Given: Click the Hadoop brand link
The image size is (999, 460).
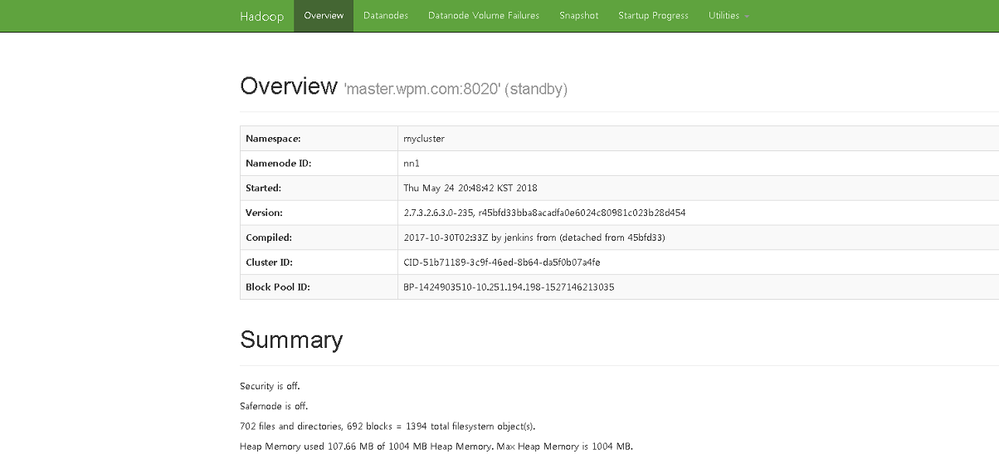Looking at the screenshot, I should click(261, 16).
